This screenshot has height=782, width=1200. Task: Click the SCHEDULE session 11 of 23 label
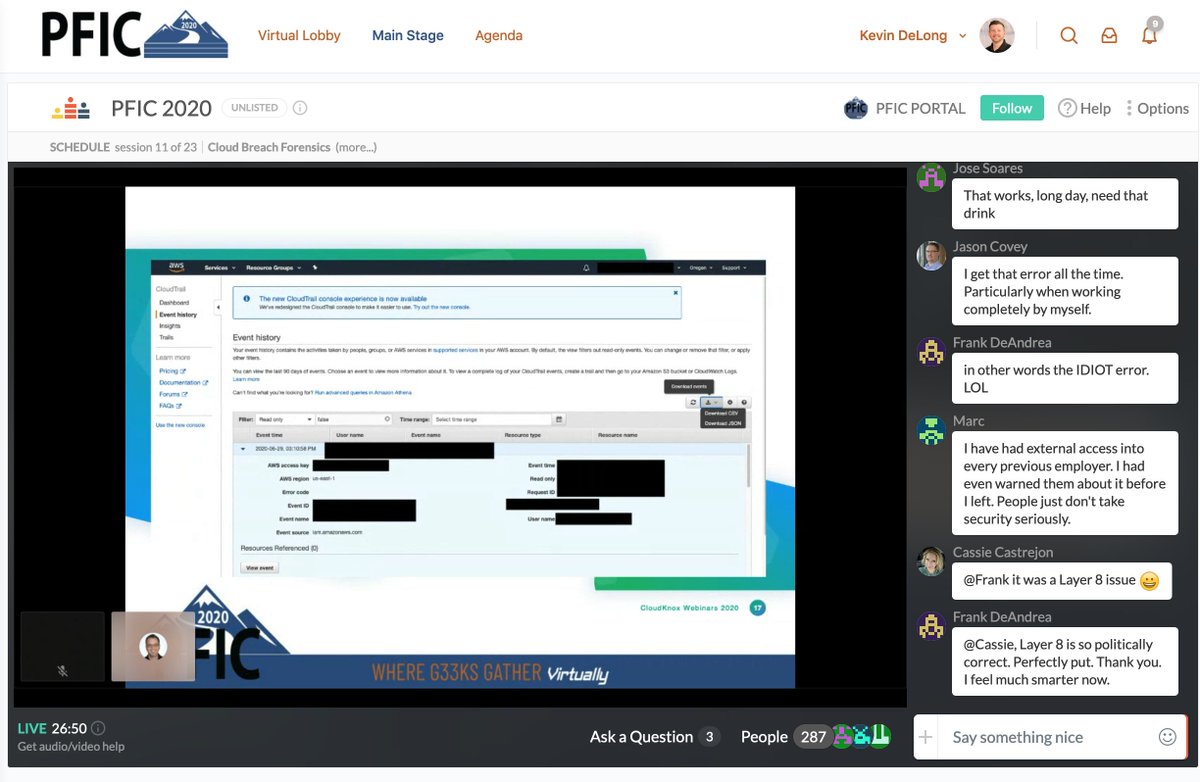pyautogui.click(x=123, y=147)
